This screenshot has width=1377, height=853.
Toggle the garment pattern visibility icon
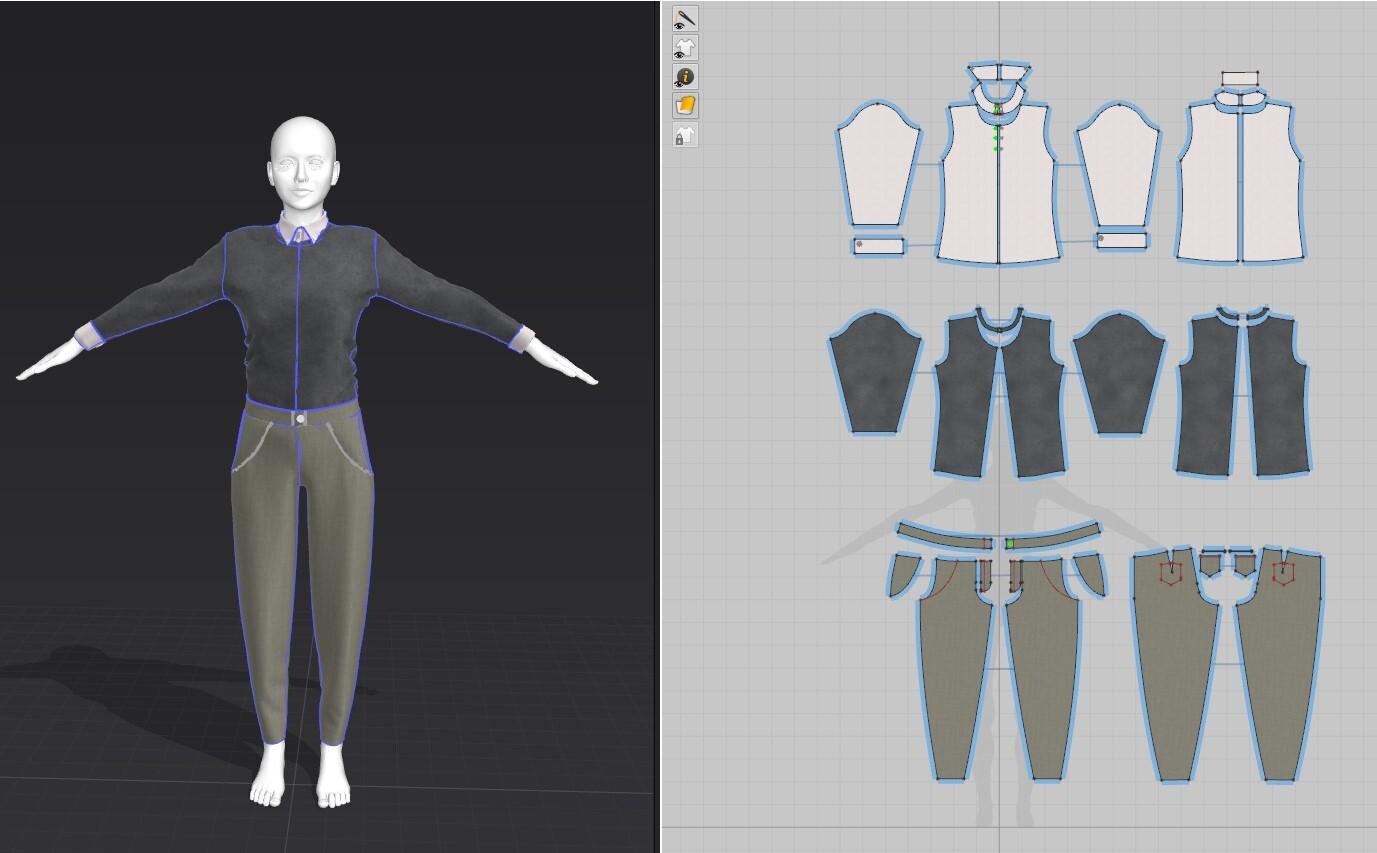coord(685,47)
